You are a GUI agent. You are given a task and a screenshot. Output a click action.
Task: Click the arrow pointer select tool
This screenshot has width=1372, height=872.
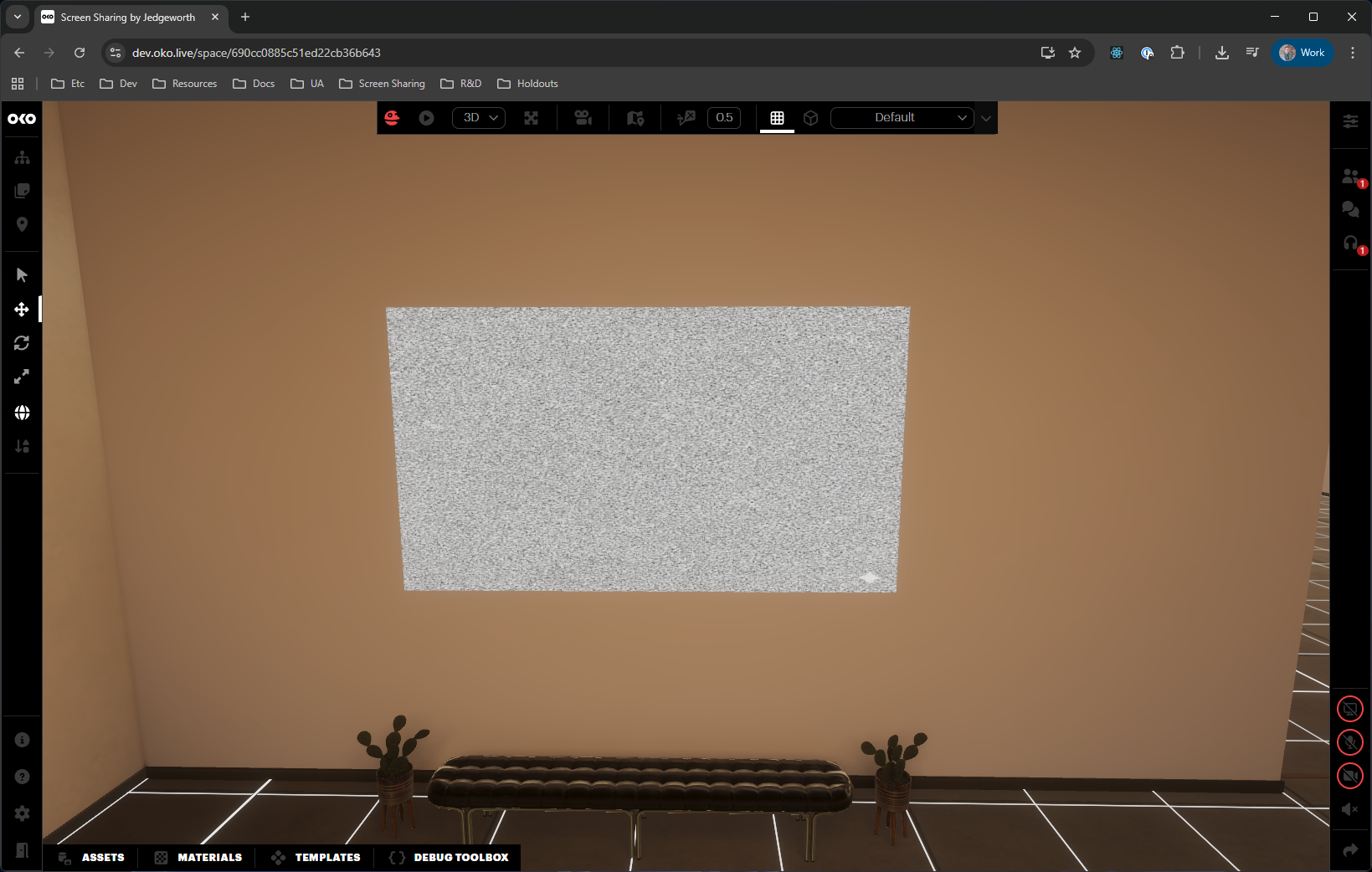22,275
